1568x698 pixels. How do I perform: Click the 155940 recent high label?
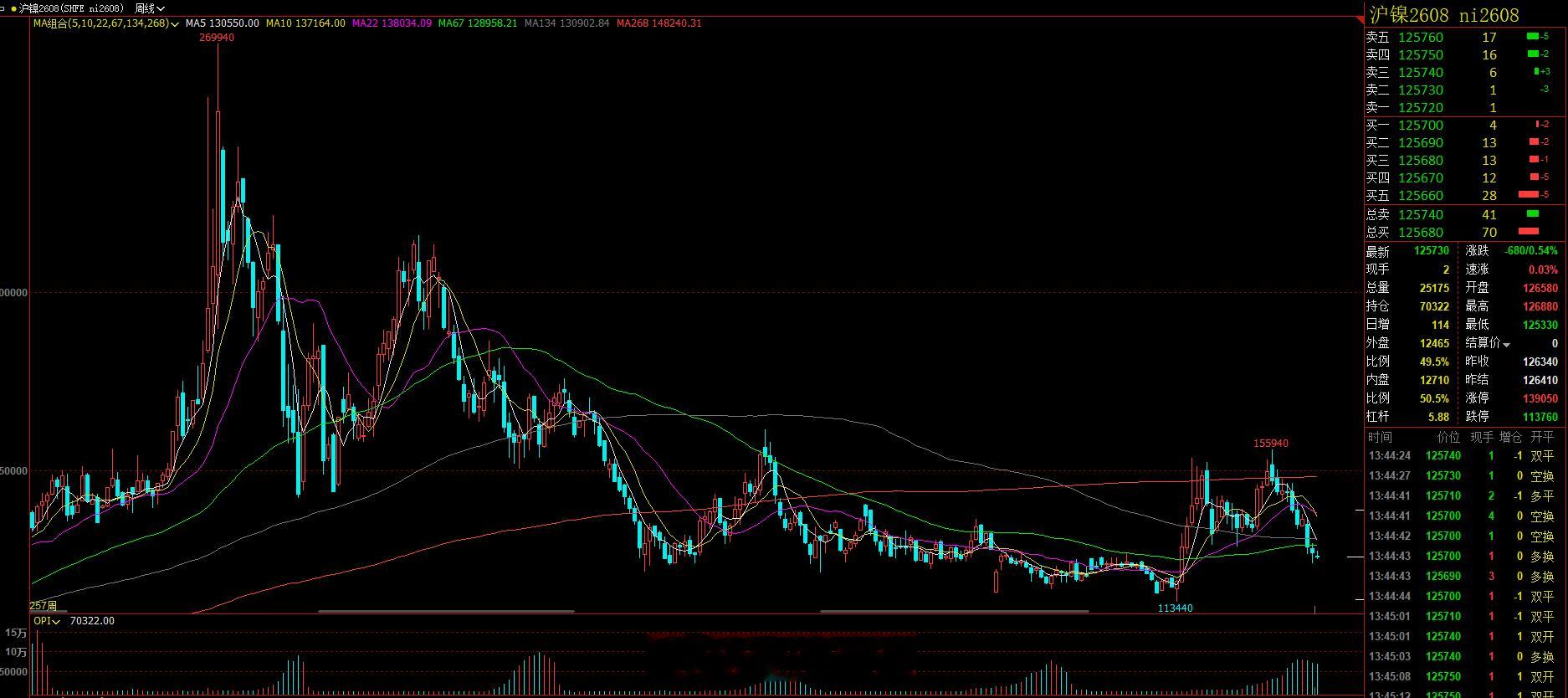[1270, 444]
